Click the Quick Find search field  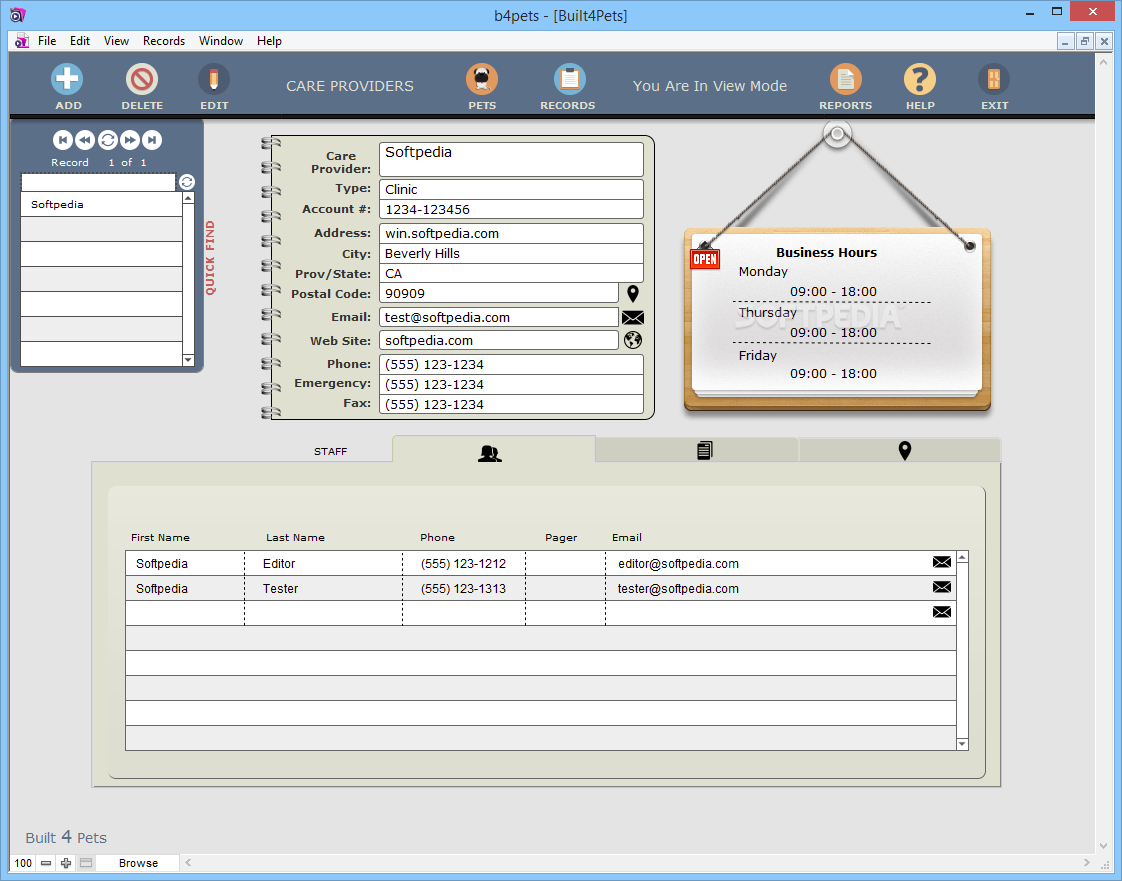click(98, 182)
